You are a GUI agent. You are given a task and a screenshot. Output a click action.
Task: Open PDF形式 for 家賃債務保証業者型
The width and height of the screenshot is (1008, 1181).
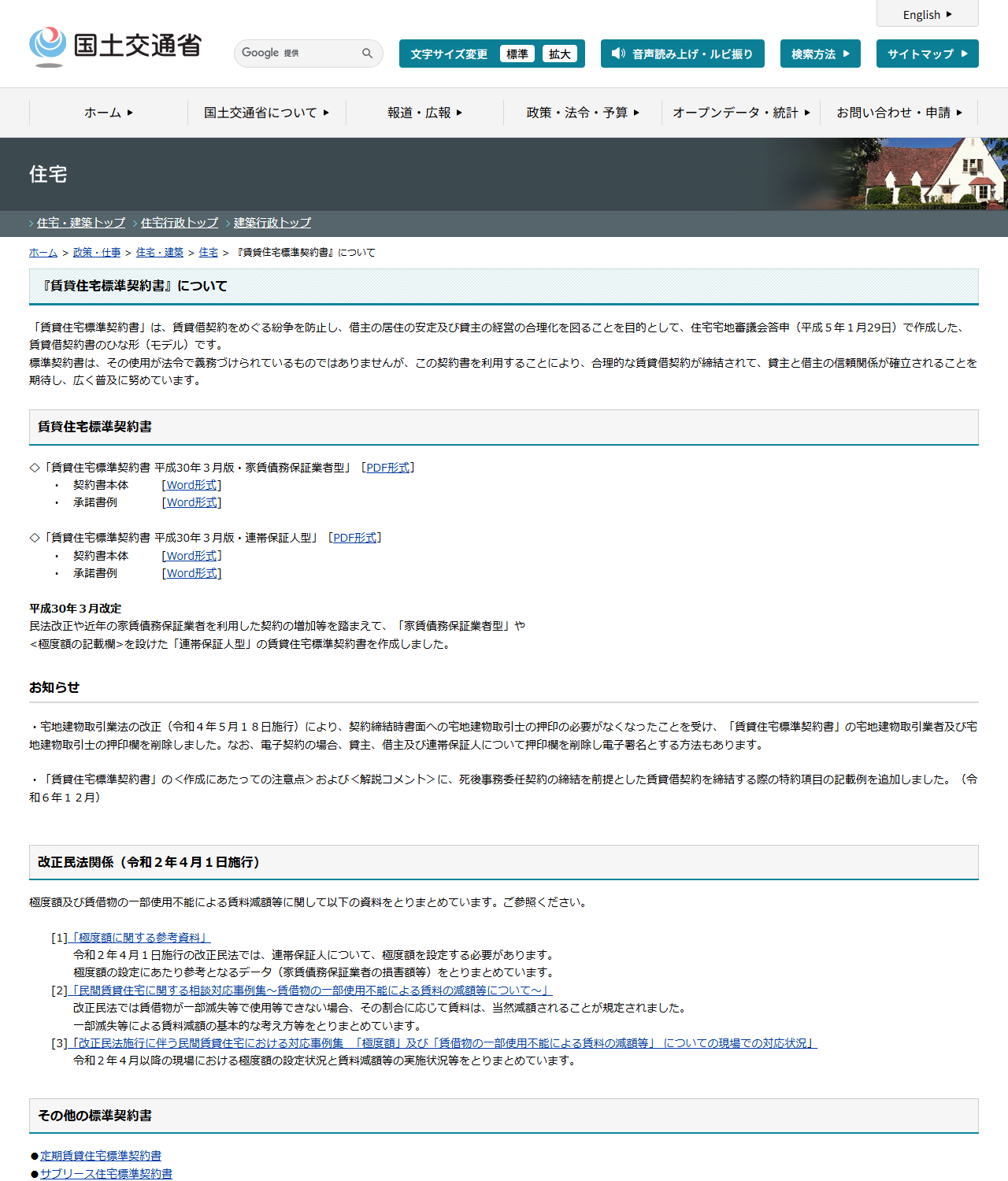click(x=388, y=468)
